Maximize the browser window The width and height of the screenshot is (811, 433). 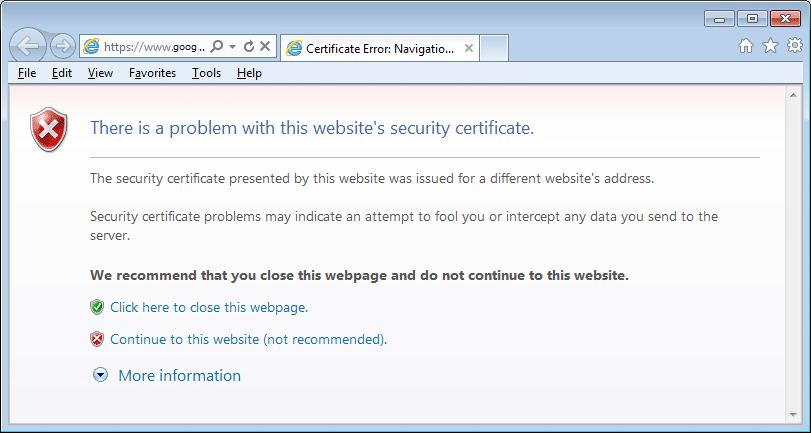pyautogui.click(x=752, y=19)
